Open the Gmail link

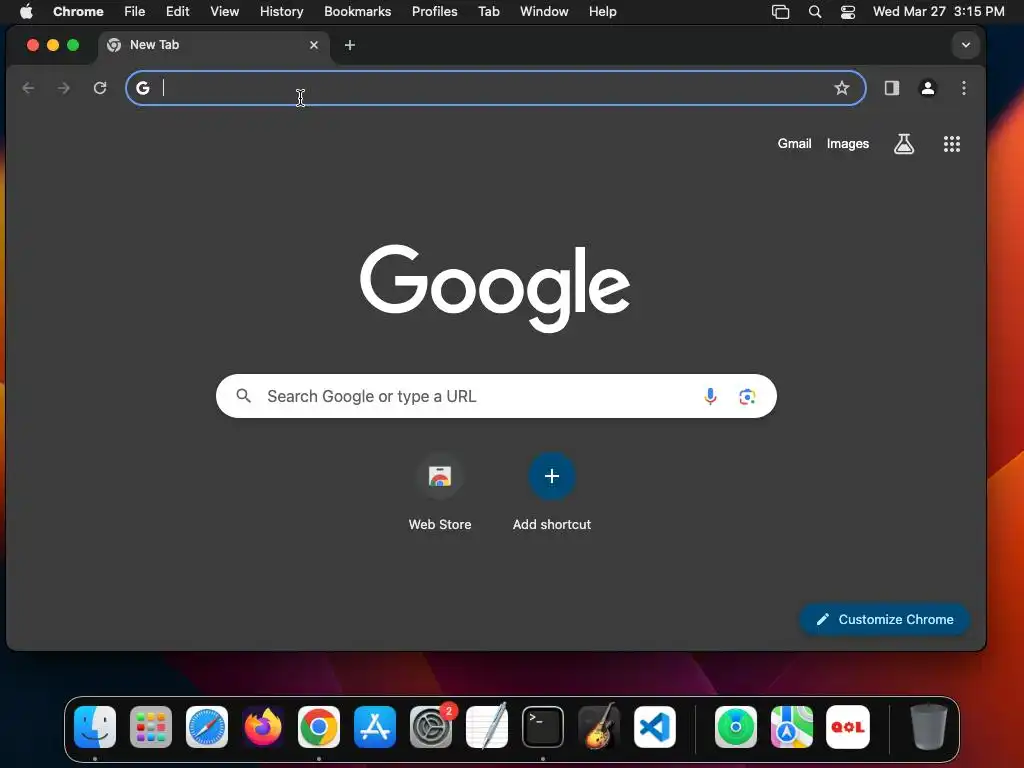point(794,144)
